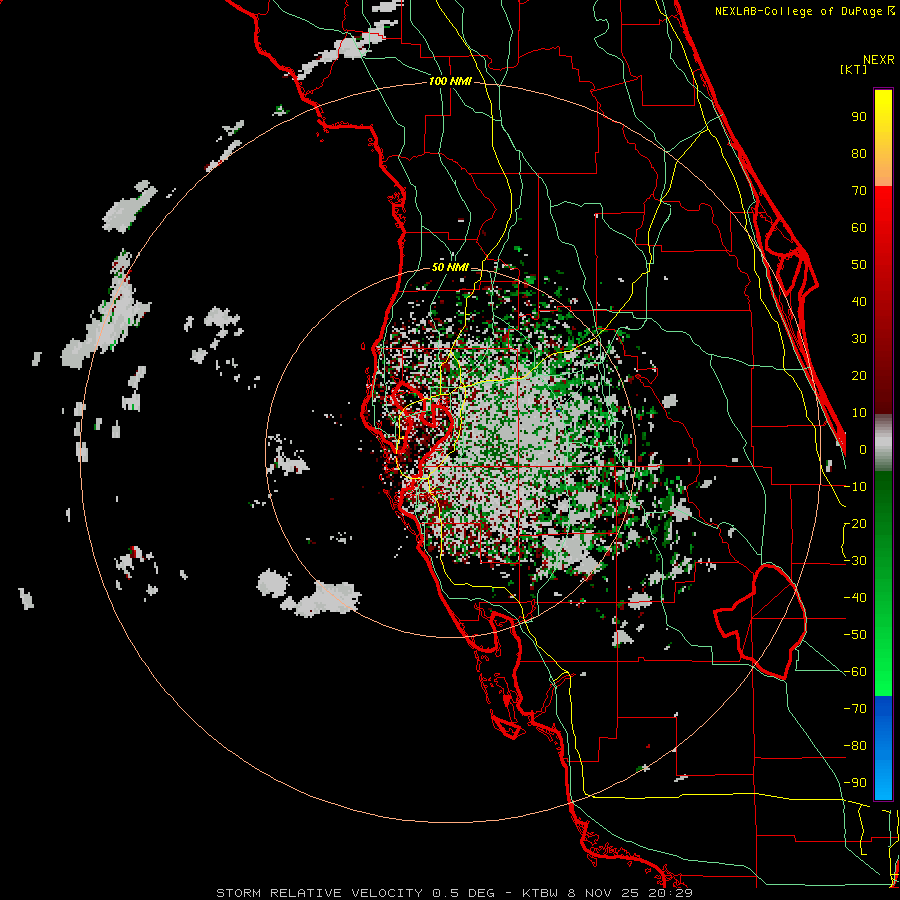The width and height of the screenshot is (900, 900).
Task: Select the -40 value on velocity scale
Action: click(x=855, y=598)
